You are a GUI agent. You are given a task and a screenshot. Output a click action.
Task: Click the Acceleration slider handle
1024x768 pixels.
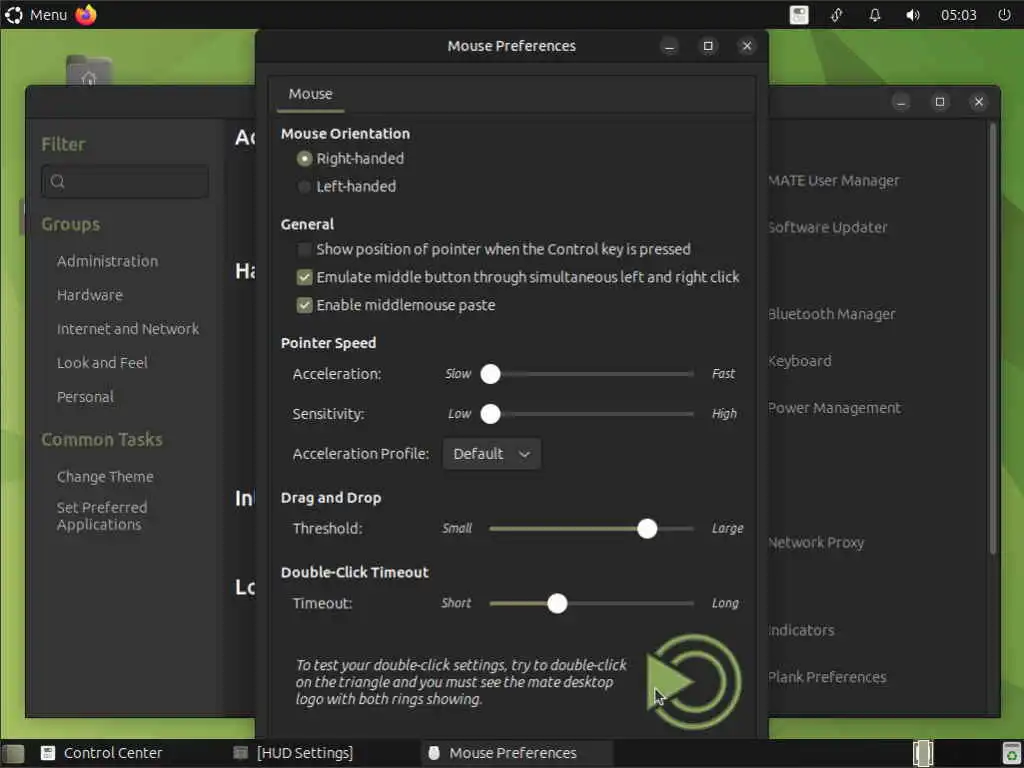pos(490,374)
